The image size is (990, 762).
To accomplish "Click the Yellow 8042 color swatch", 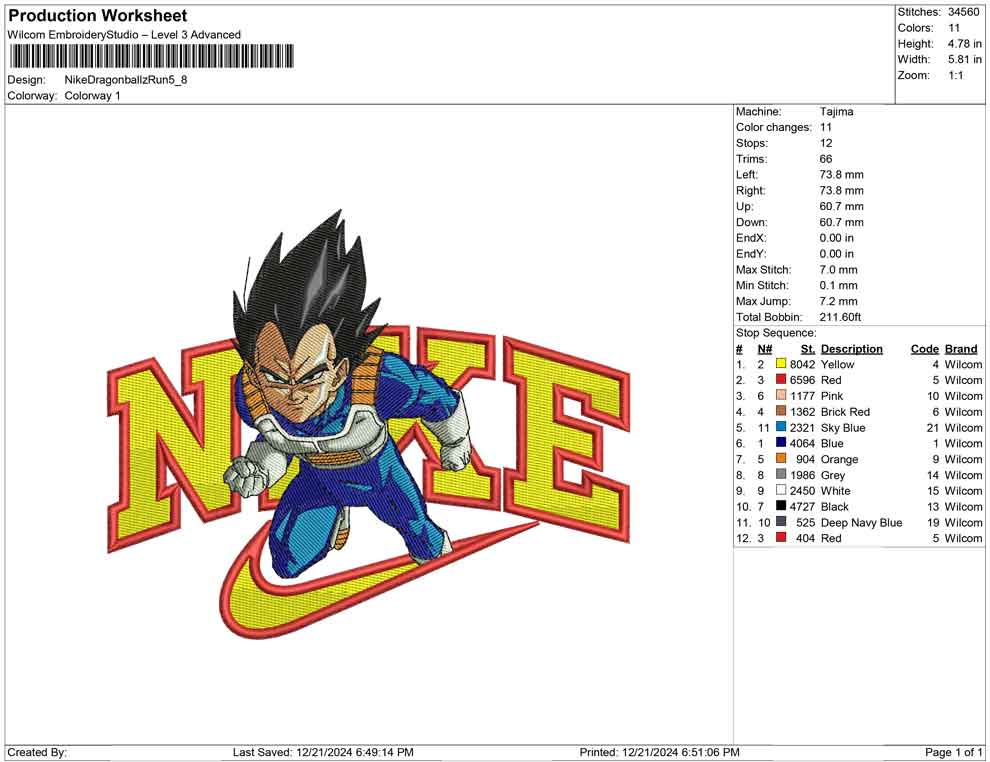I will pyautogui.click(x=781, y=364).
